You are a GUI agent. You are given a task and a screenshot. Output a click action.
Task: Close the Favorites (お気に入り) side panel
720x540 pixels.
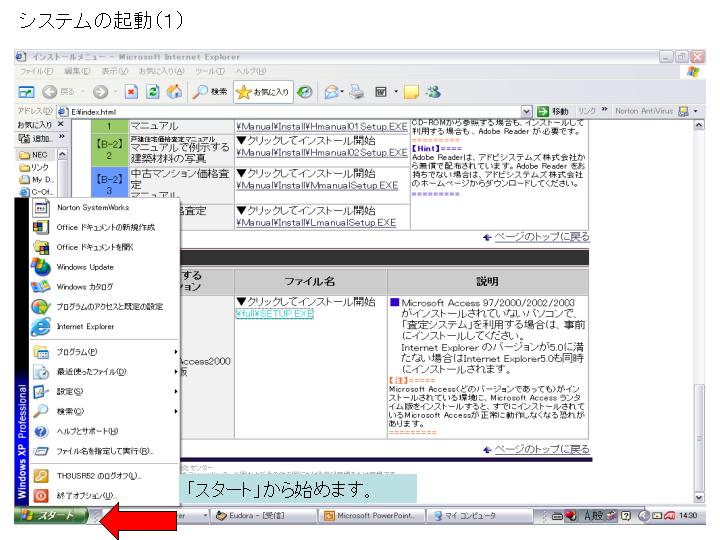click(x=61, y=124)
